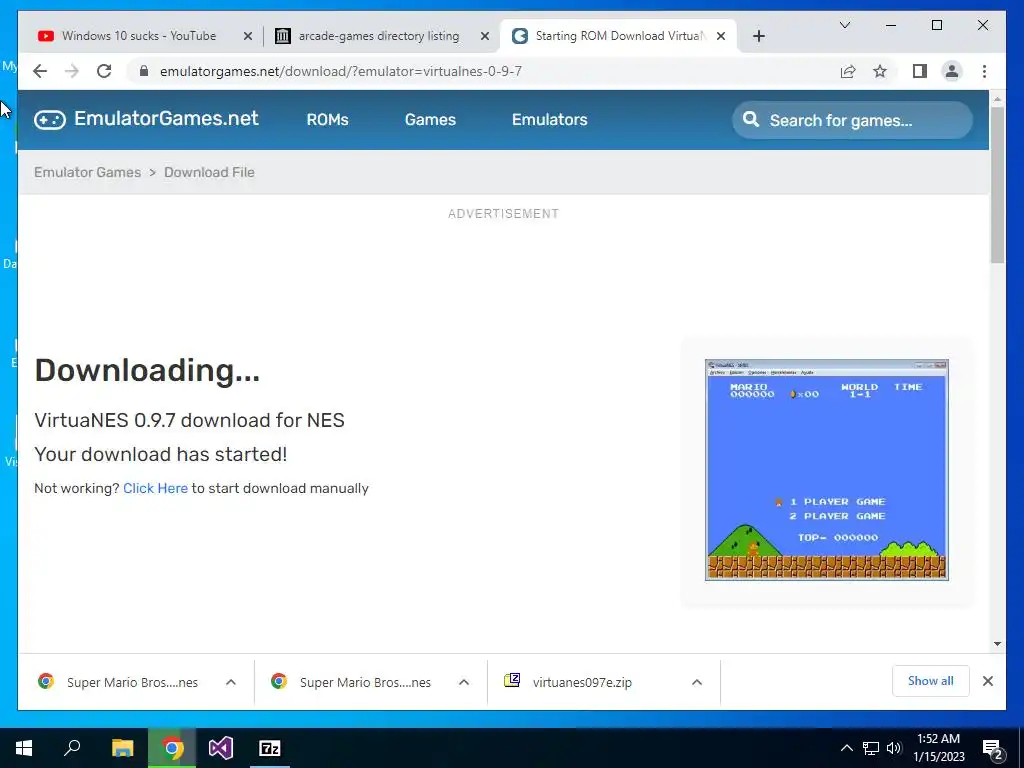Open the volume control
The width and height of the screenshot is (1024, 768).
[x=894, y=748]
